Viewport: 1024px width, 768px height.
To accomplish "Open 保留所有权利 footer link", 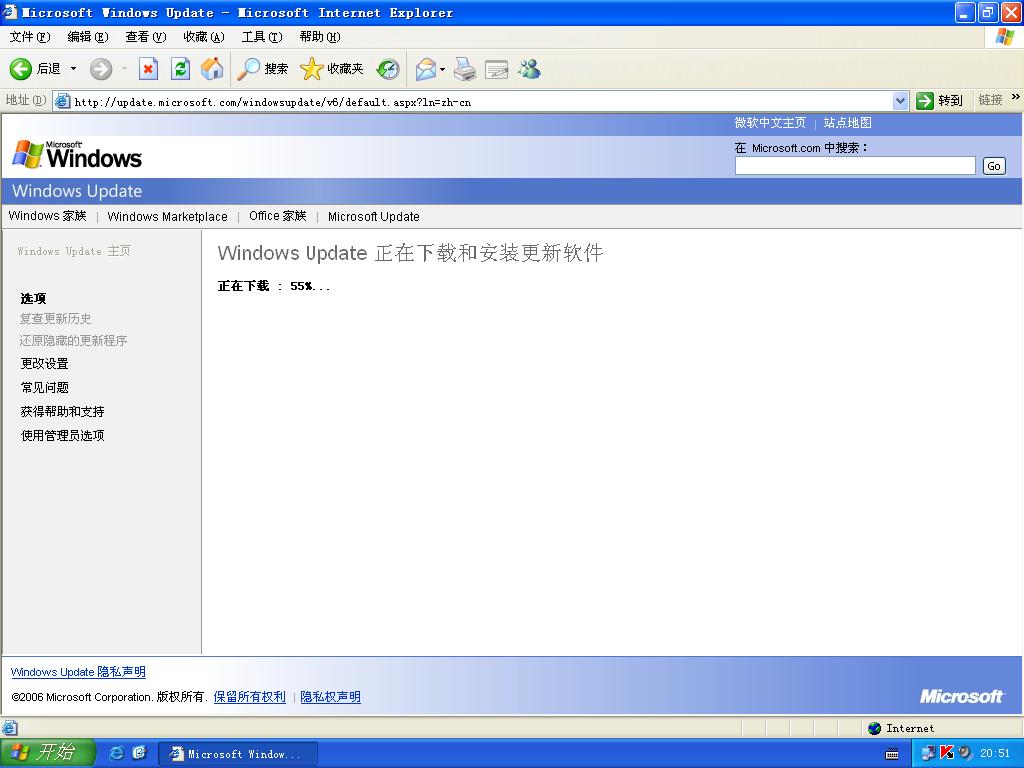I will (x=249, y=697).
